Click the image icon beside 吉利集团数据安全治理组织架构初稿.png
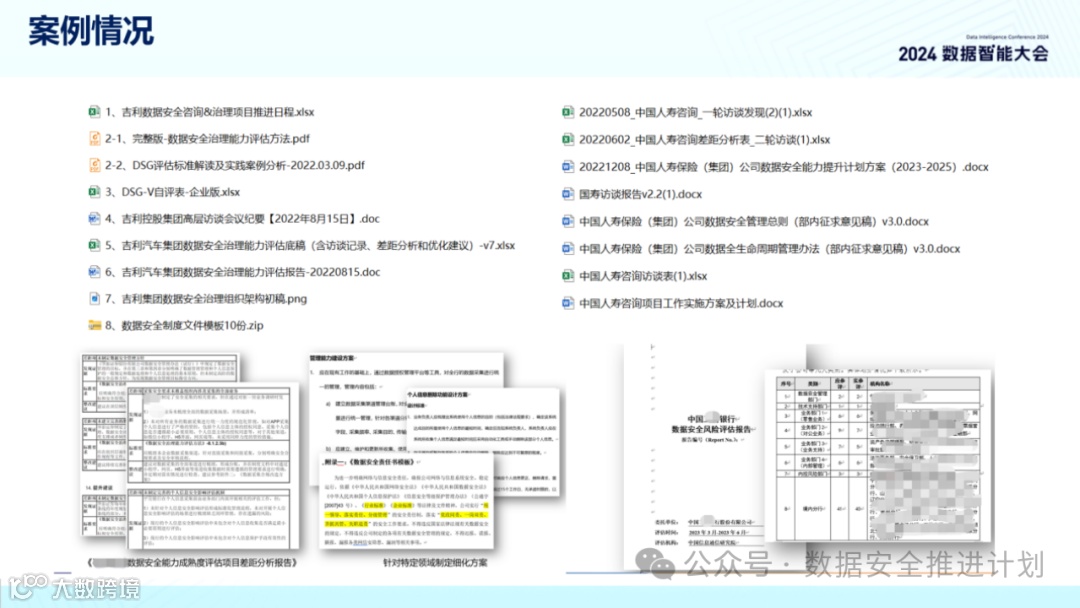This screenshot has height=608, width=1080. point(94,299)
